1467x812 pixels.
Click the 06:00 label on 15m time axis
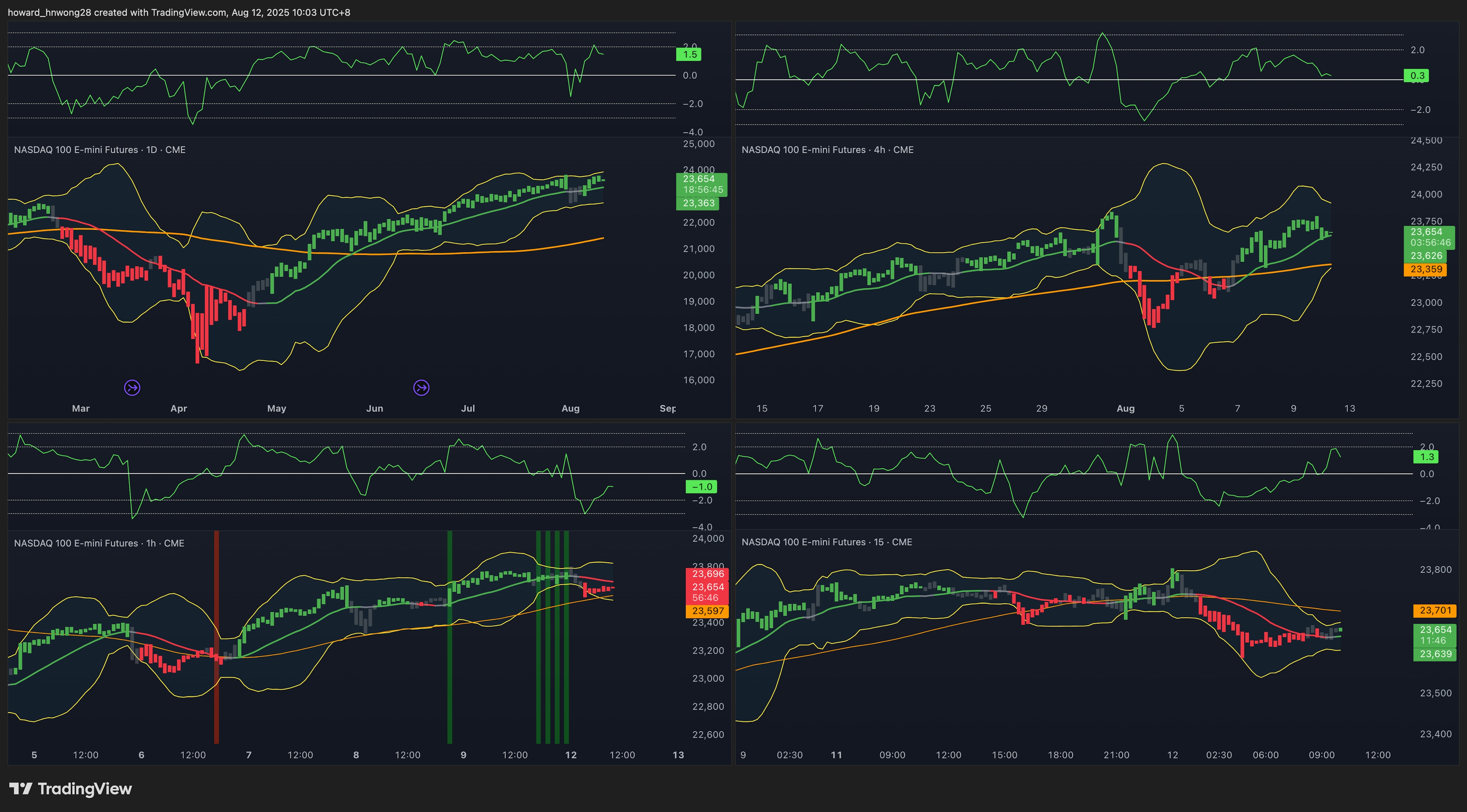click(1265, 755)
